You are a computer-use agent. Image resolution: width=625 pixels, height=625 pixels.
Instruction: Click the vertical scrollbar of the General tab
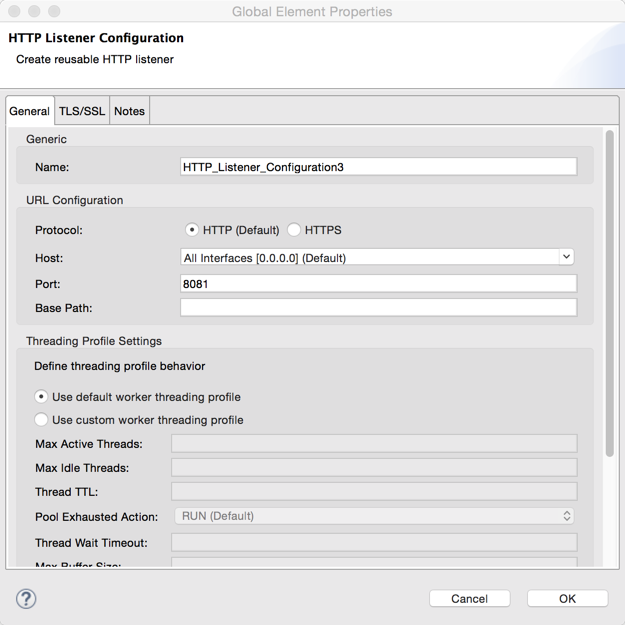pos(609,293)
